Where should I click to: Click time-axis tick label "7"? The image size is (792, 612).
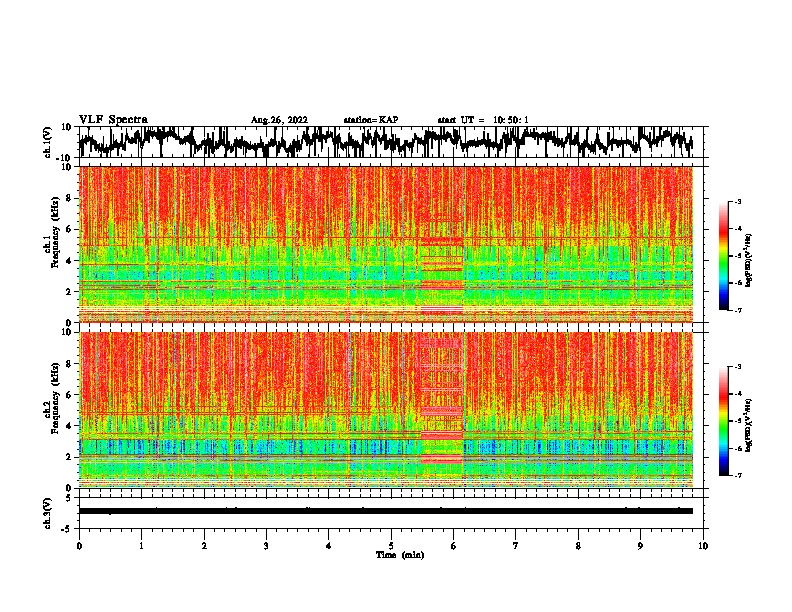[x=516, y=546]
